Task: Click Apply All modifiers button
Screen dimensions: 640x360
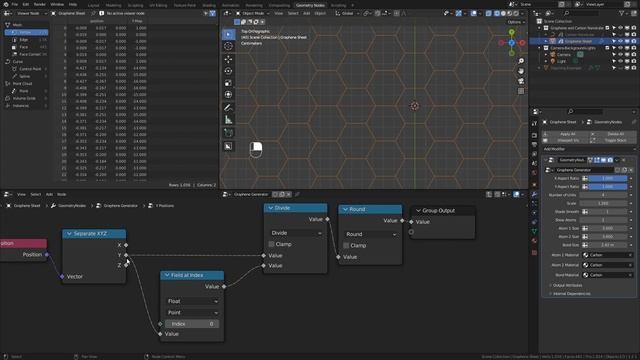Action: pos(567,134)
